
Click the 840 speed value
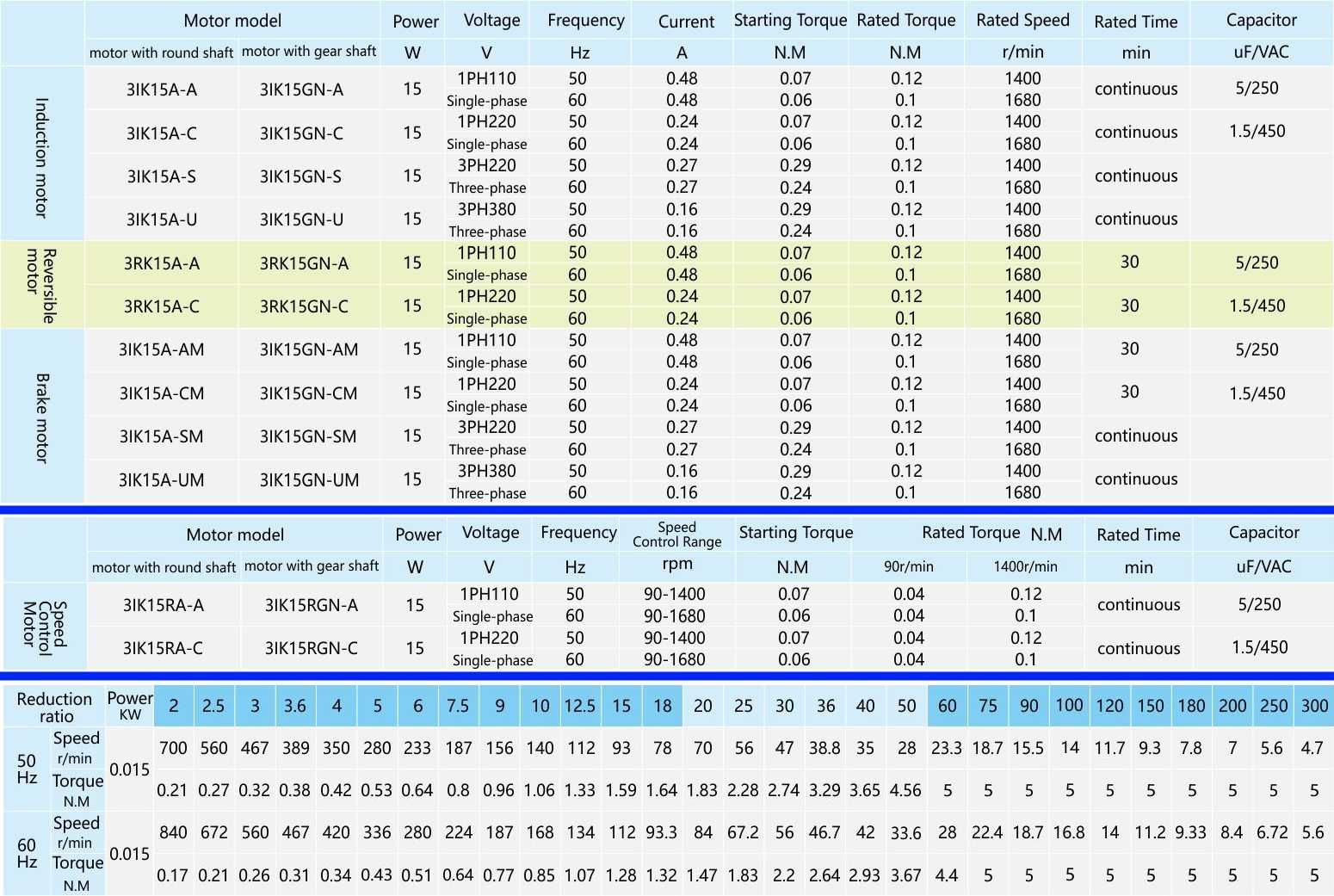click(x=173, y=832)
